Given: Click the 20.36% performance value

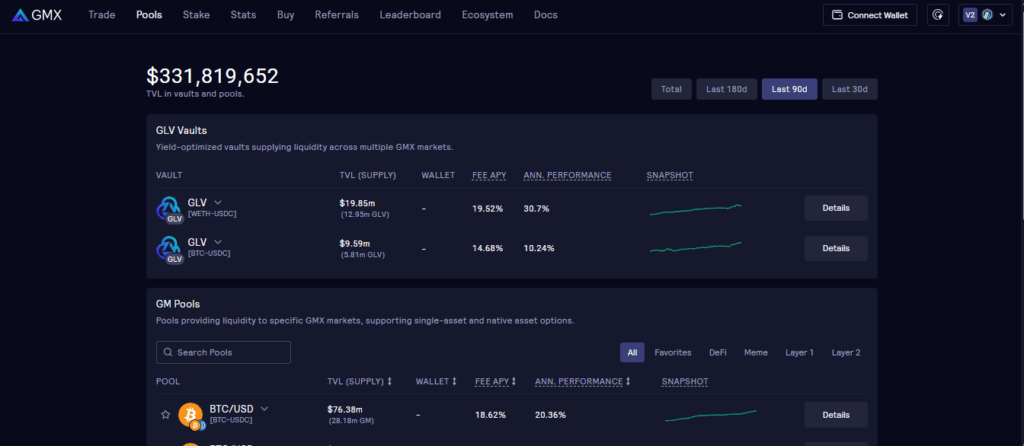Looking at the screenshot, I should click(x=551, y=415).
